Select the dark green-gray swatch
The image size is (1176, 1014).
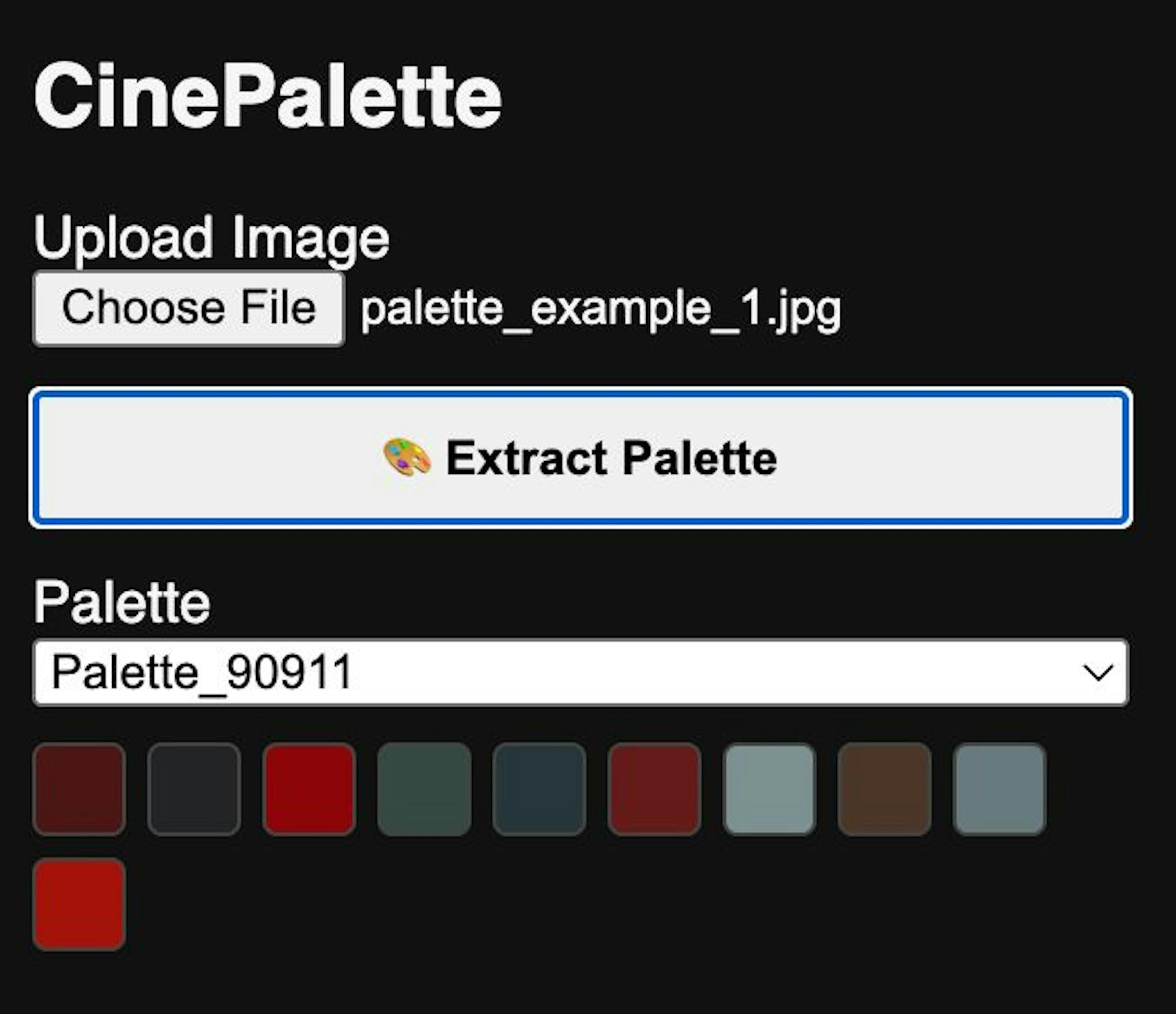[x=424, y=789]
